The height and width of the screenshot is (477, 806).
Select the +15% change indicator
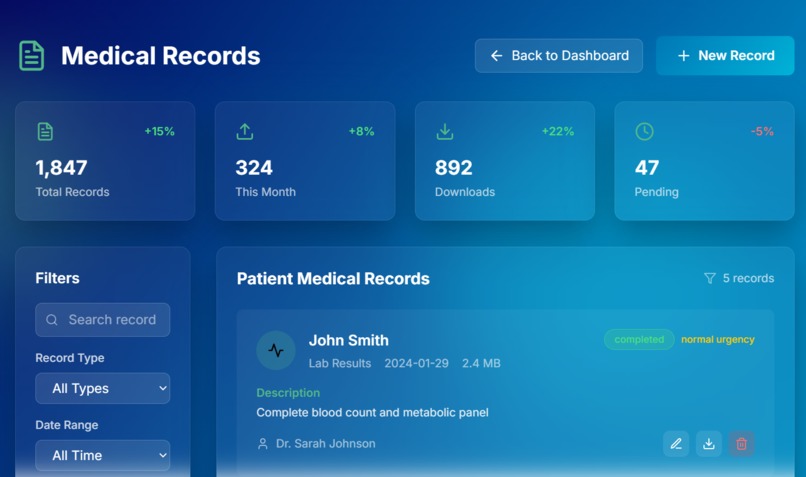[x=159, y=132]
